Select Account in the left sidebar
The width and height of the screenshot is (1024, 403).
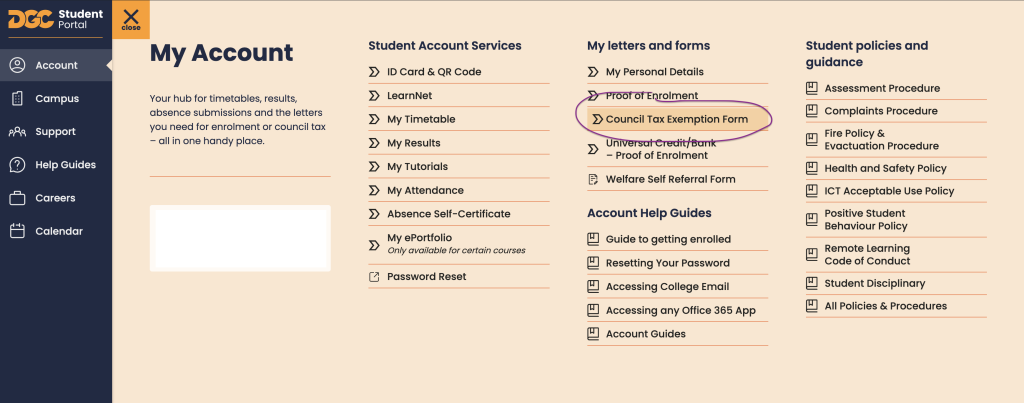[56, 65]
